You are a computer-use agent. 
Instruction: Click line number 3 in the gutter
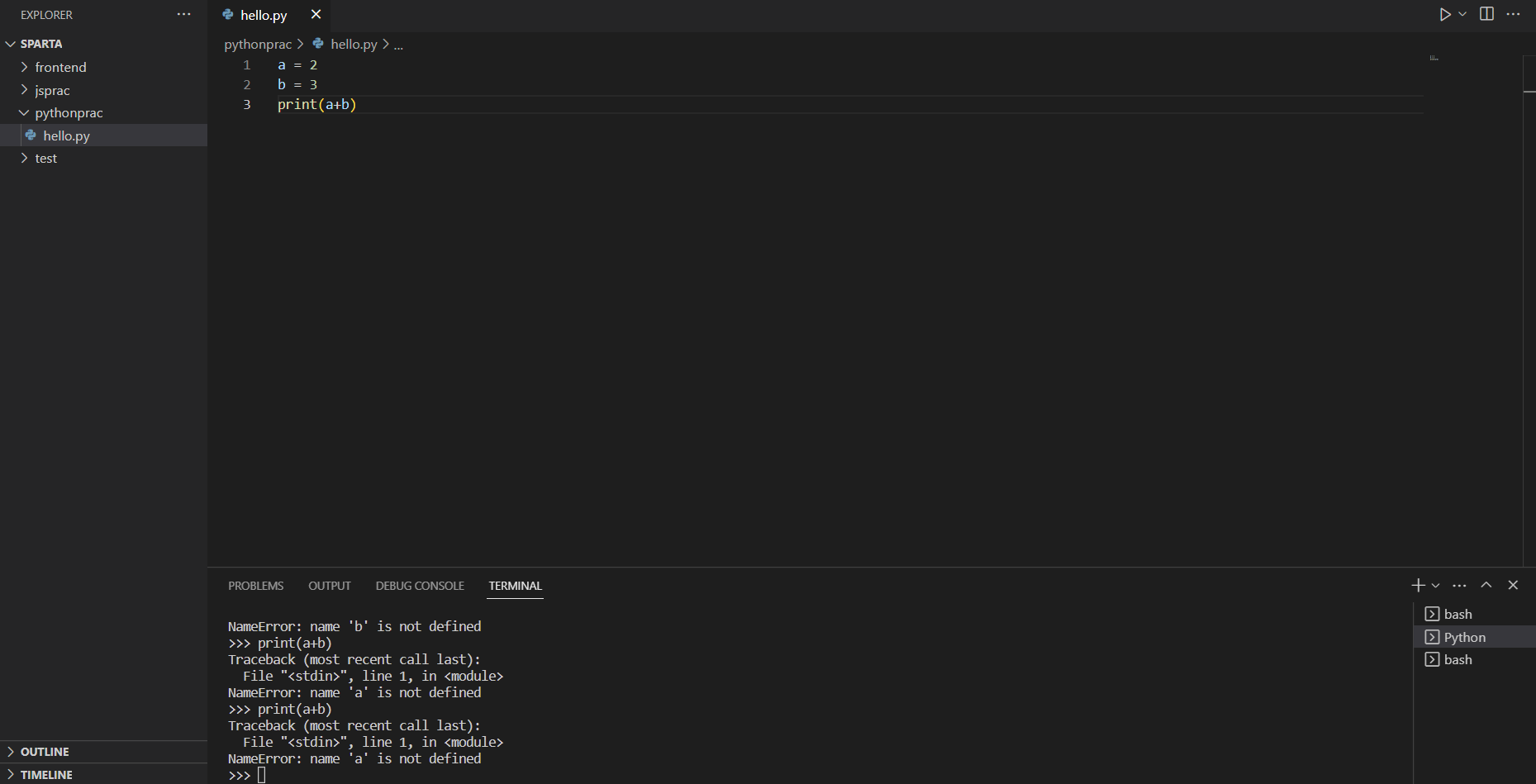pos(246,104)
